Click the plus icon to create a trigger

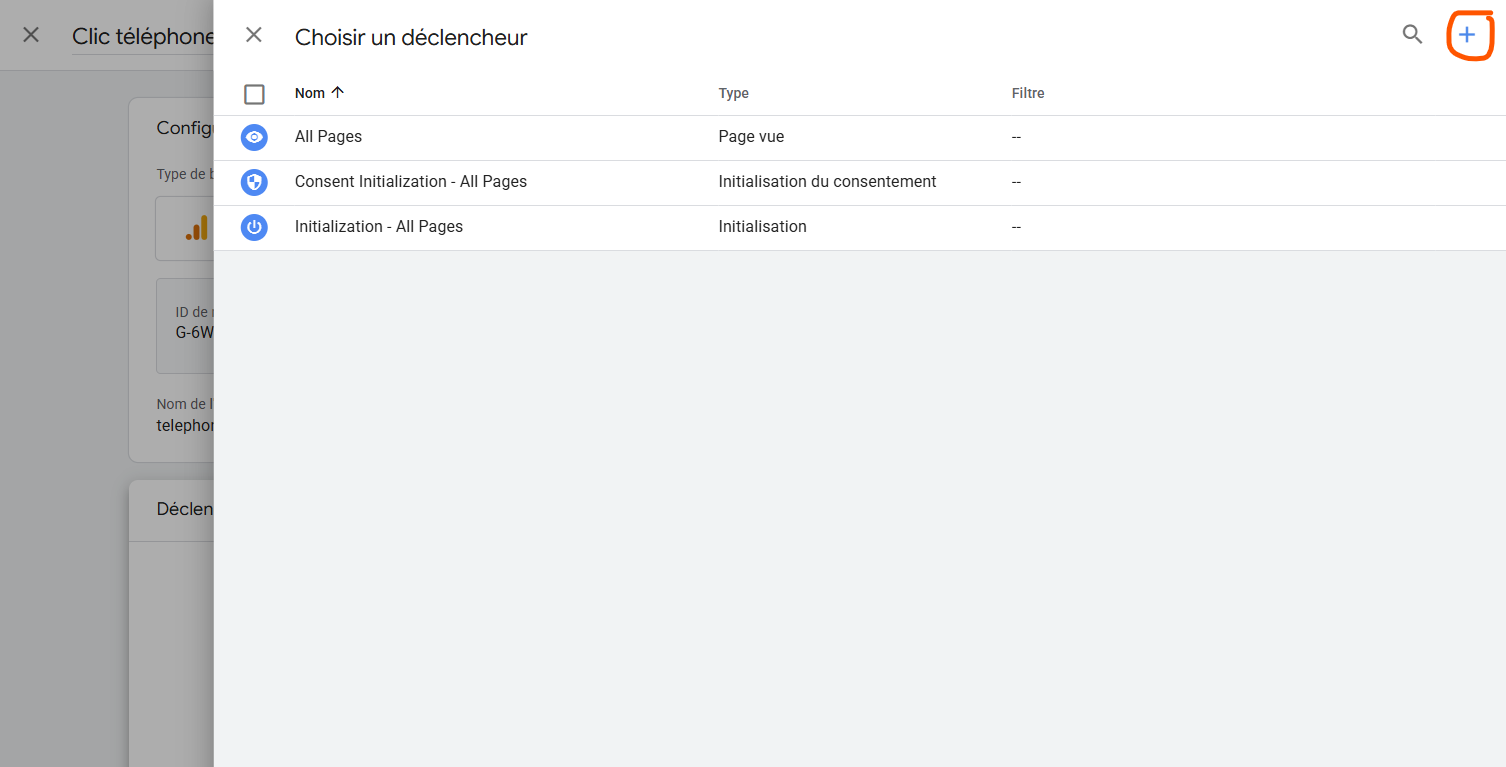(x=1466, y=35)
